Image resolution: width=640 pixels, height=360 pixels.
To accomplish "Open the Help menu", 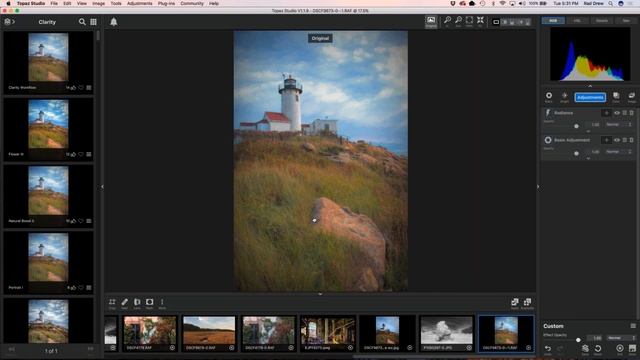I will (x=214, y=3).
